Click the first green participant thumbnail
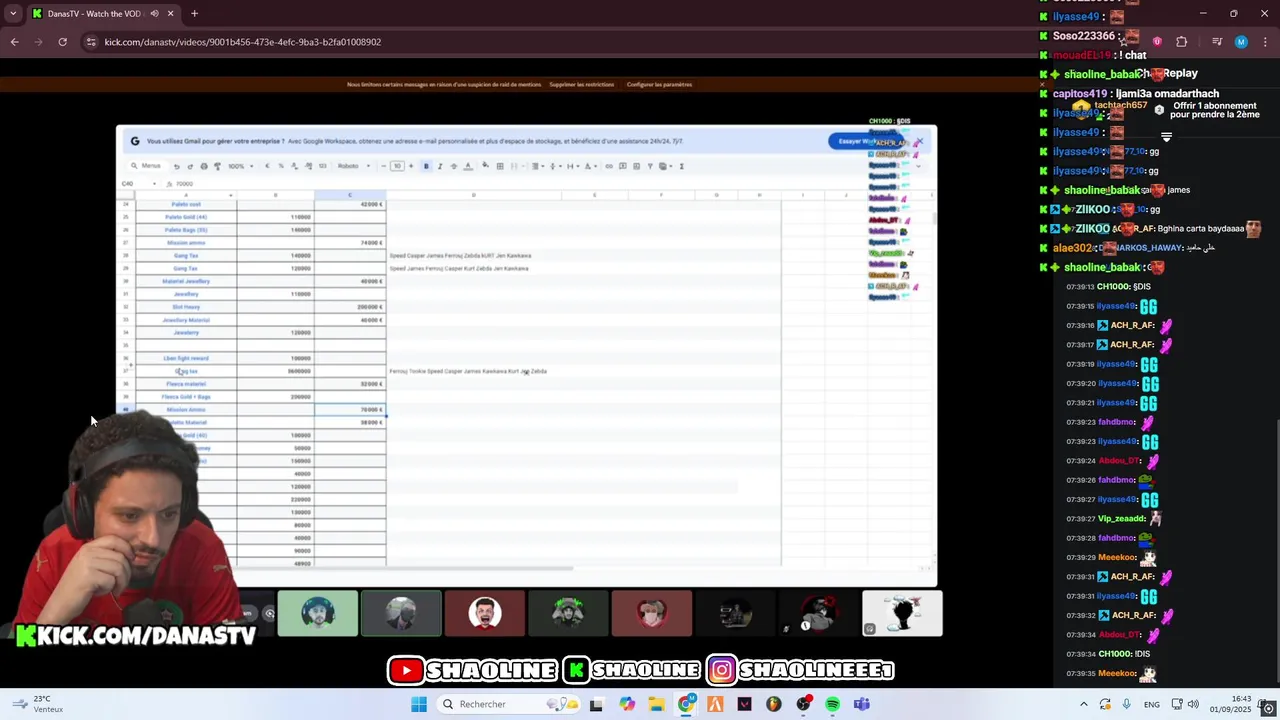This screenshot has width=1280, height=720. 318,613
